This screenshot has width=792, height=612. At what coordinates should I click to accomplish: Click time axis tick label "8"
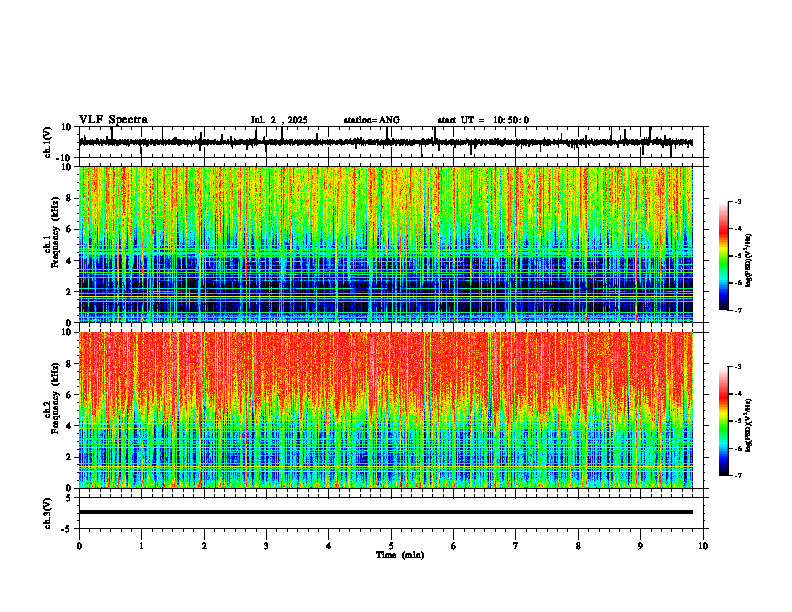pos(578,546)
